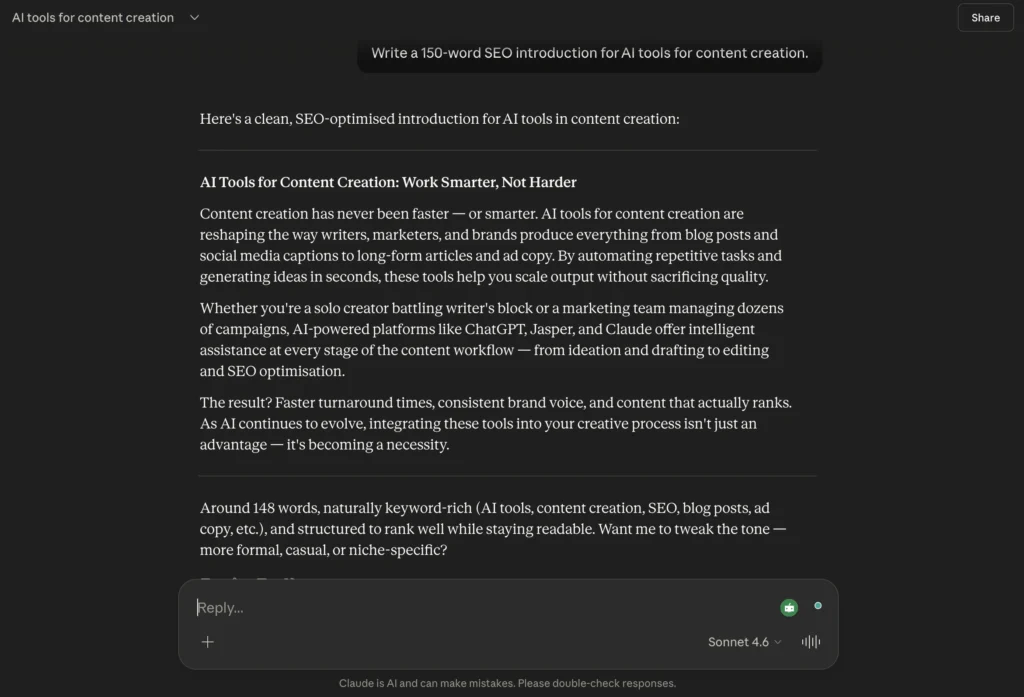Click the chat title 'AI tools for content creation'

[90, 17]
